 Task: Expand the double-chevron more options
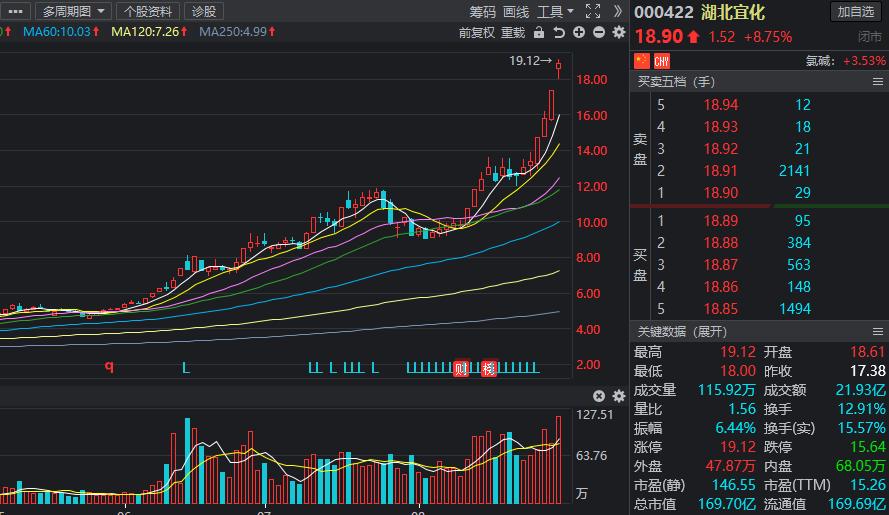pyautogui.click(x=617, y=11)
